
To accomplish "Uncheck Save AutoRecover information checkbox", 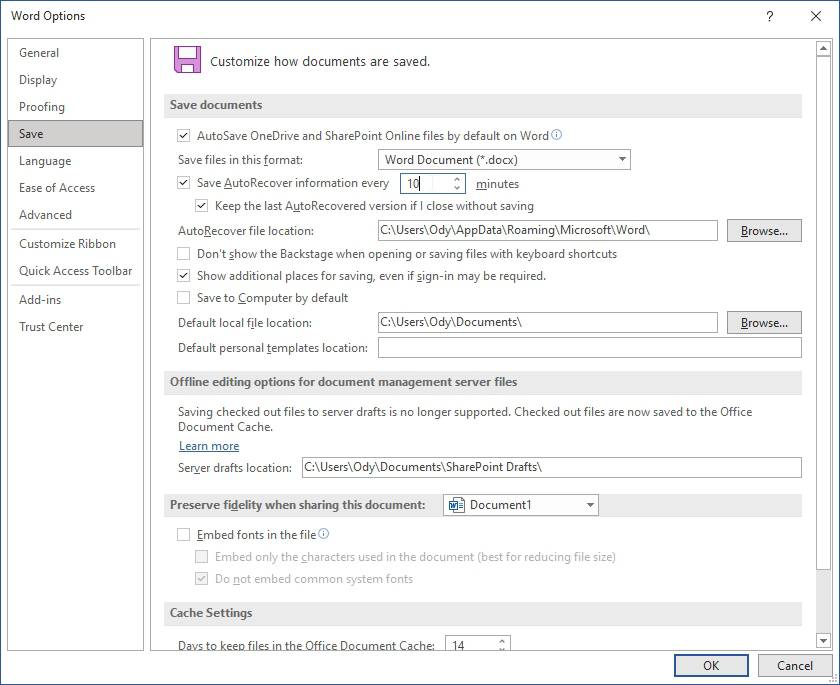I will click(x=183, y=183).
